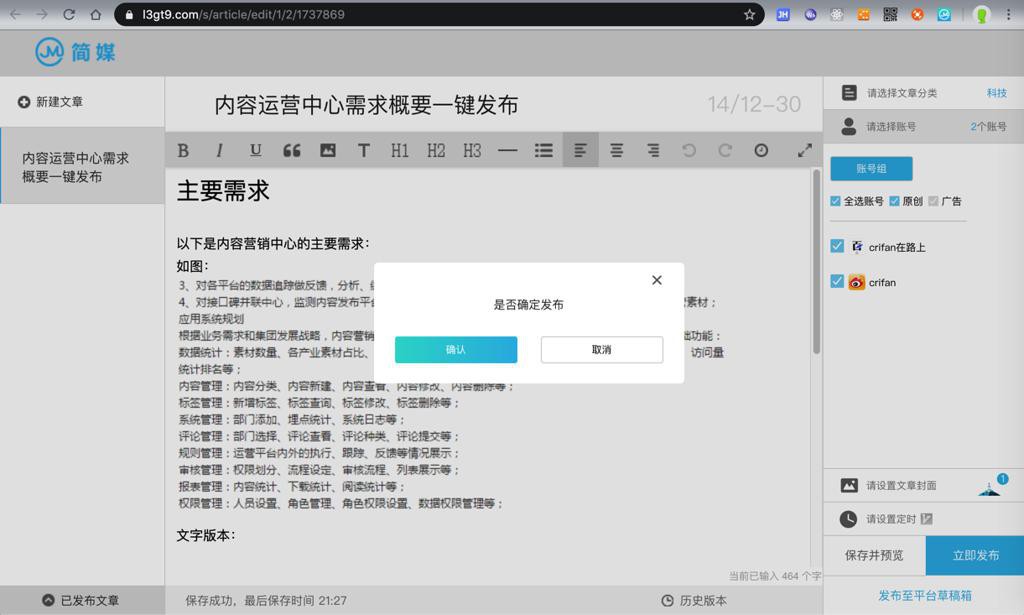The width and height of the screenshot is (1024, 615).
Task: Cancel publishing with the 取消 button
Action: (601, 350)
